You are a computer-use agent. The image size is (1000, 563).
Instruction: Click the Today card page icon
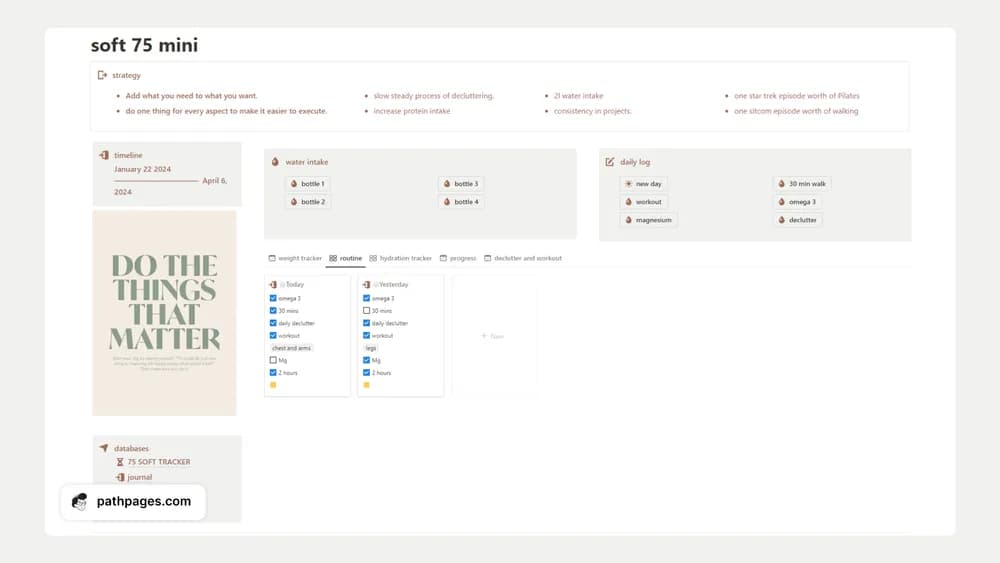coord(273,284)
